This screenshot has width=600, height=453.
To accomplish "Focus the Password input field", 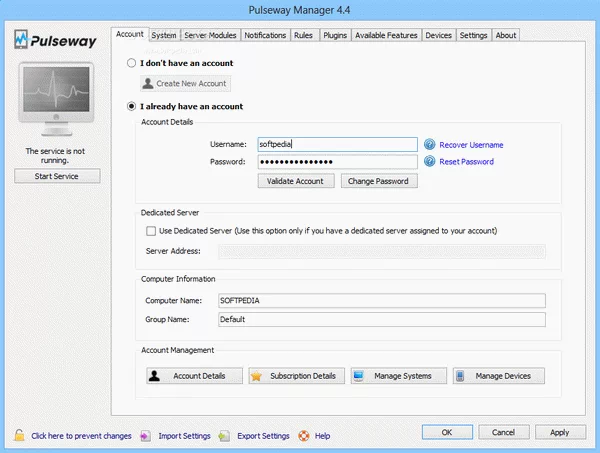I will [x=338, y=161].
